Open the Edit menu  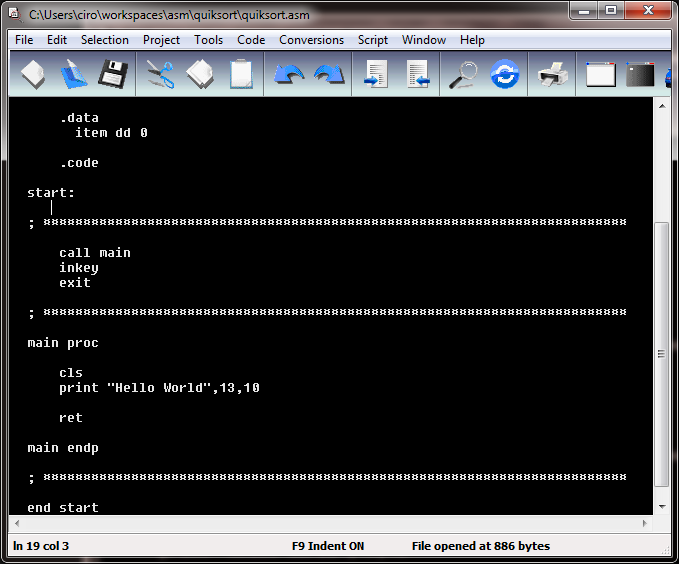pos(57,40)
